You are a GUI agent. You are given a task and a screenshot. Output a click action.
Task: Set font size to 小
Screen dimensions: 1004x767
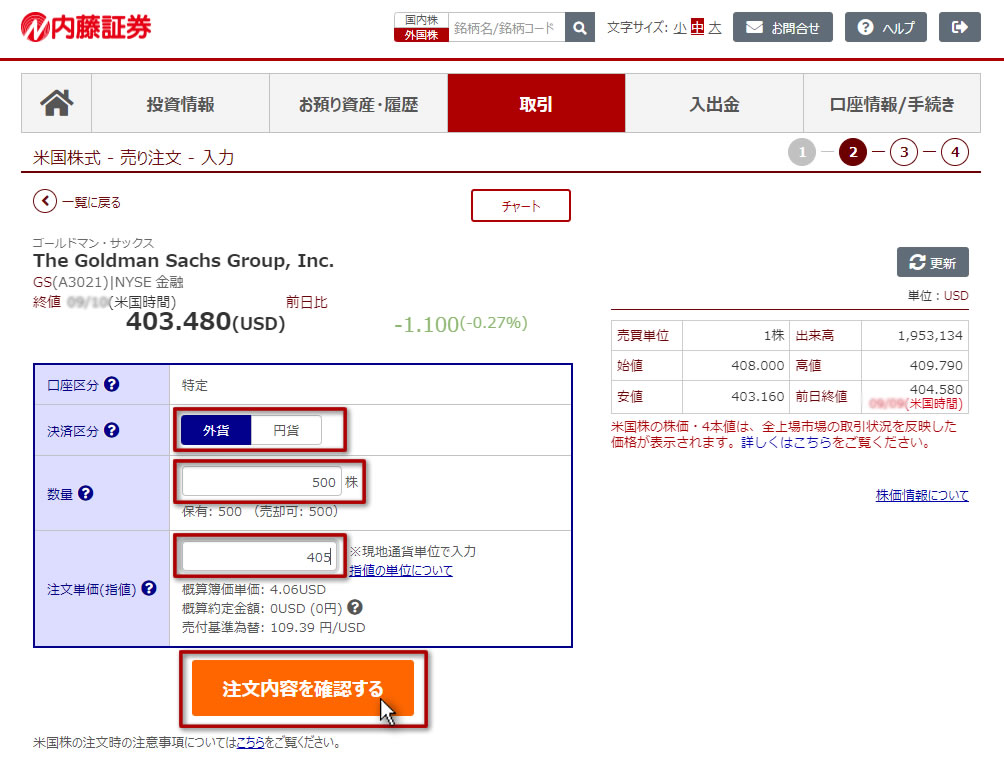[679, 28]
